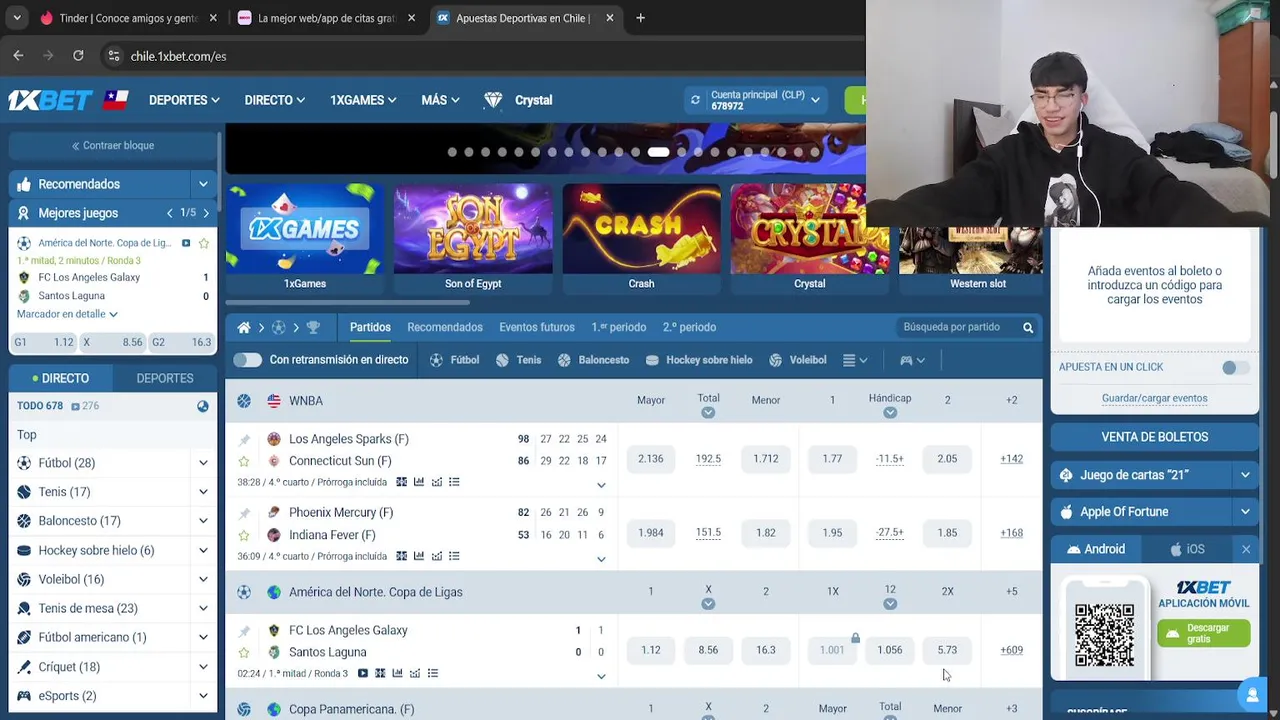Filter by Voleibol in sports bar
1280x720 pixels.
coord(797,360)
